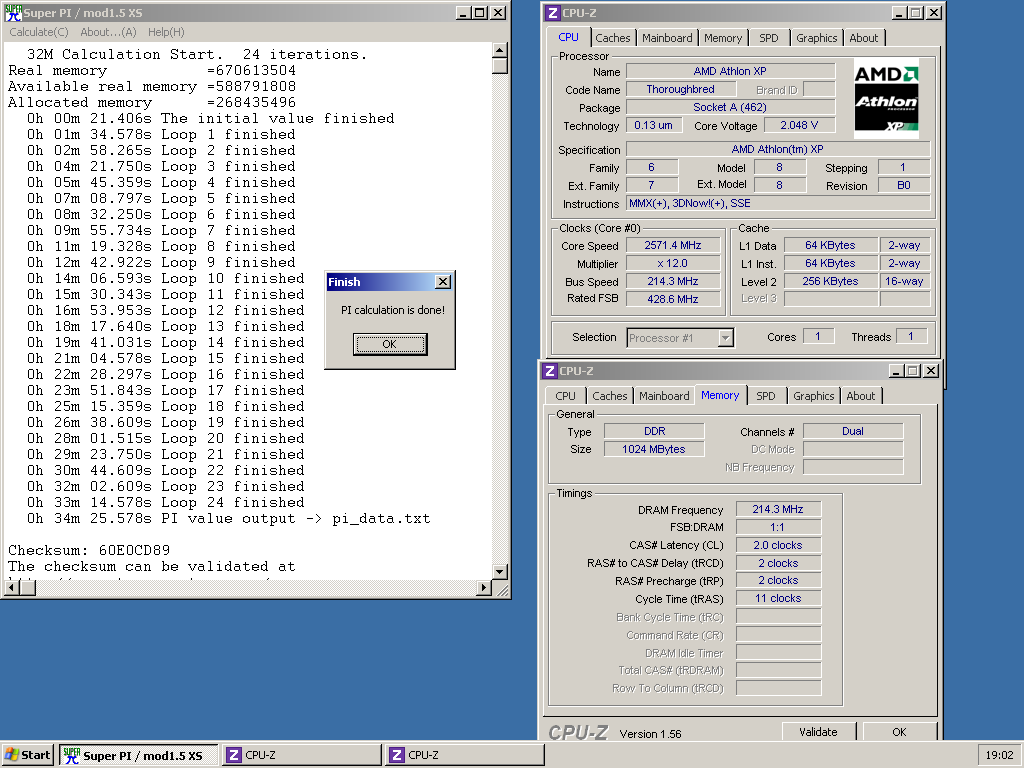The height and width of the screenshot is (768, 1024).
Task: Click the AMD Athlon XP logo
Action: point(886,98)
